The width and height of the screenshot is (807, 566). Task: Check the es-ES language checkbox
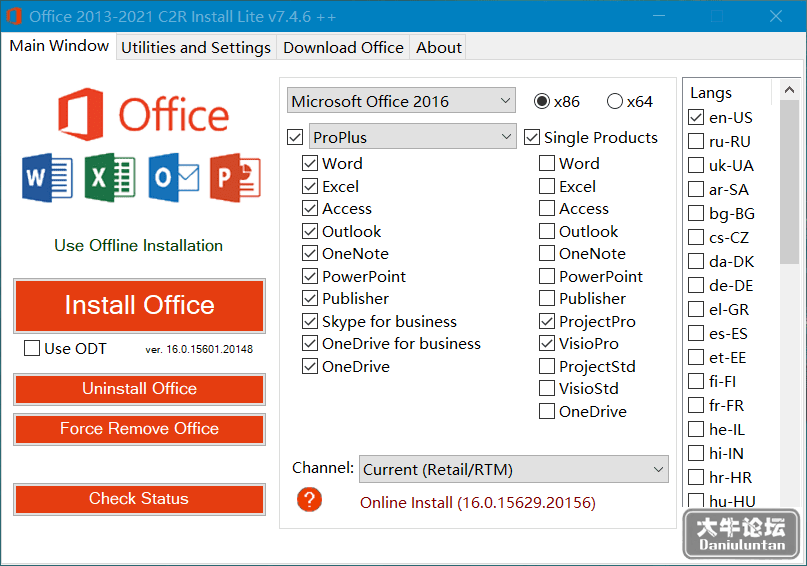pyautogui.click(x=696, y=333)
